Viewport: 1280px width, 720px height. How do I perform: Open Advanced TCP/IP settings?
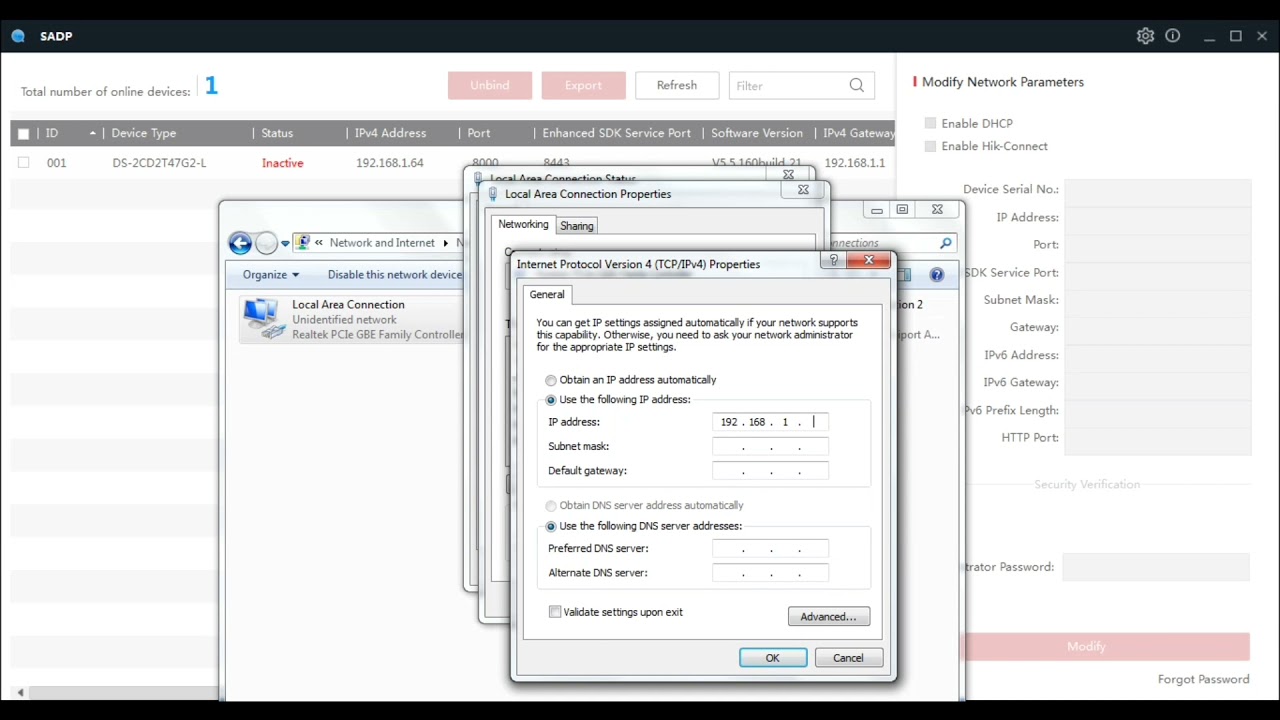pos(829,616)
